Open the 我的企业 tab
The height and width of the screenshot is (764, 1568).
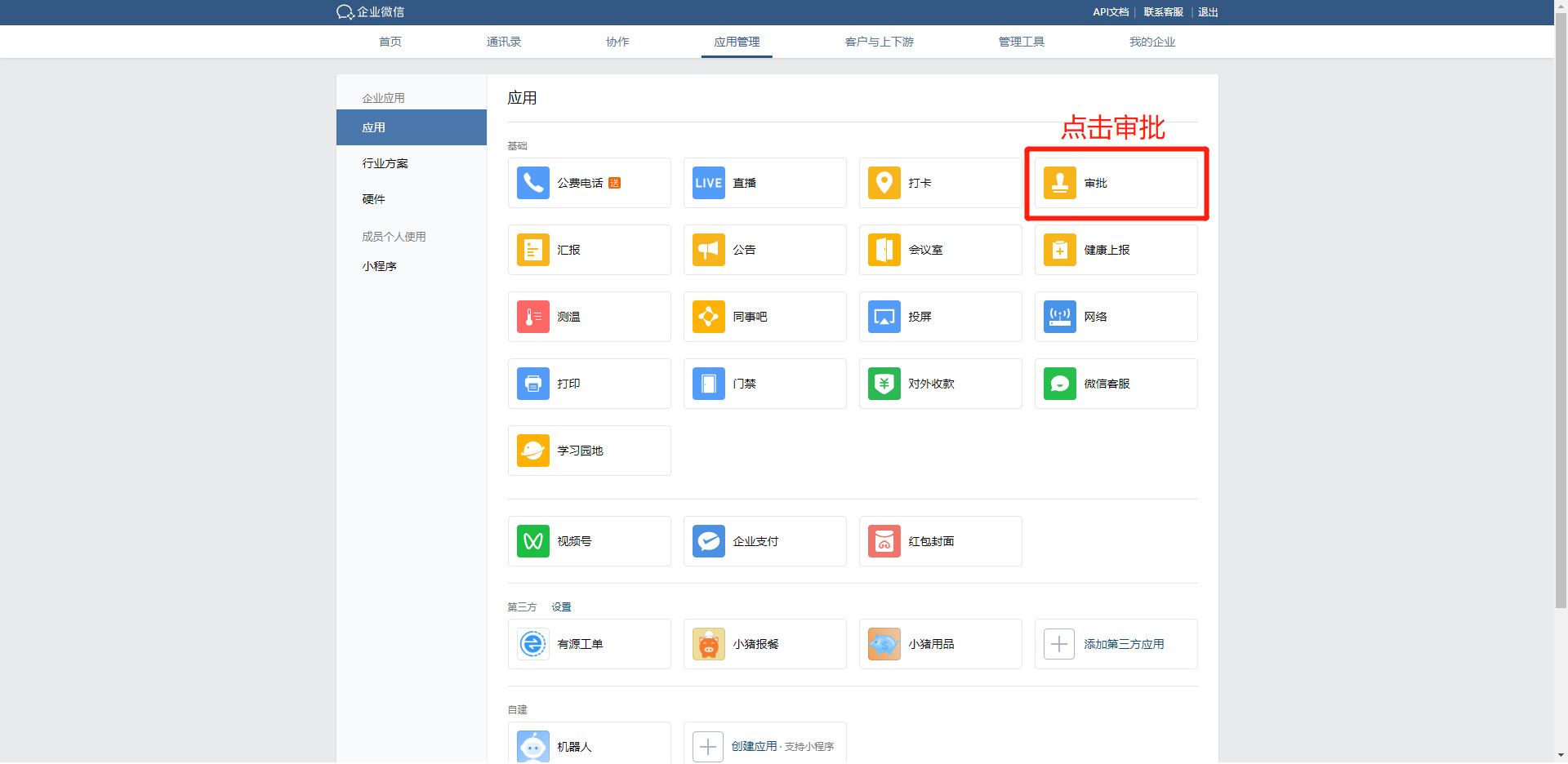pos(1152,42)
